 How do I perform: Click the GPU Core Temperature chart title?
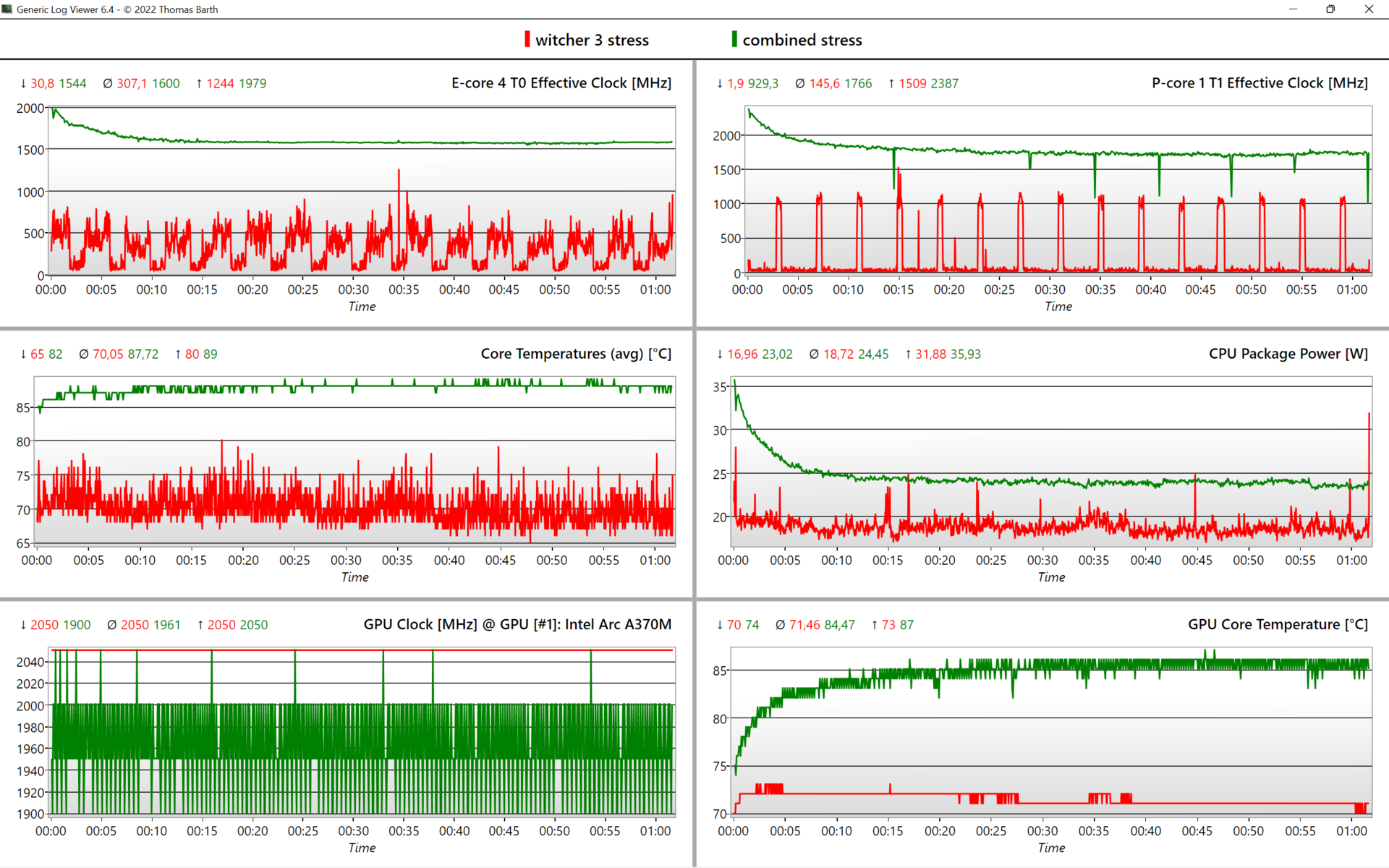pyautogui.click(x=1277, y=624)
